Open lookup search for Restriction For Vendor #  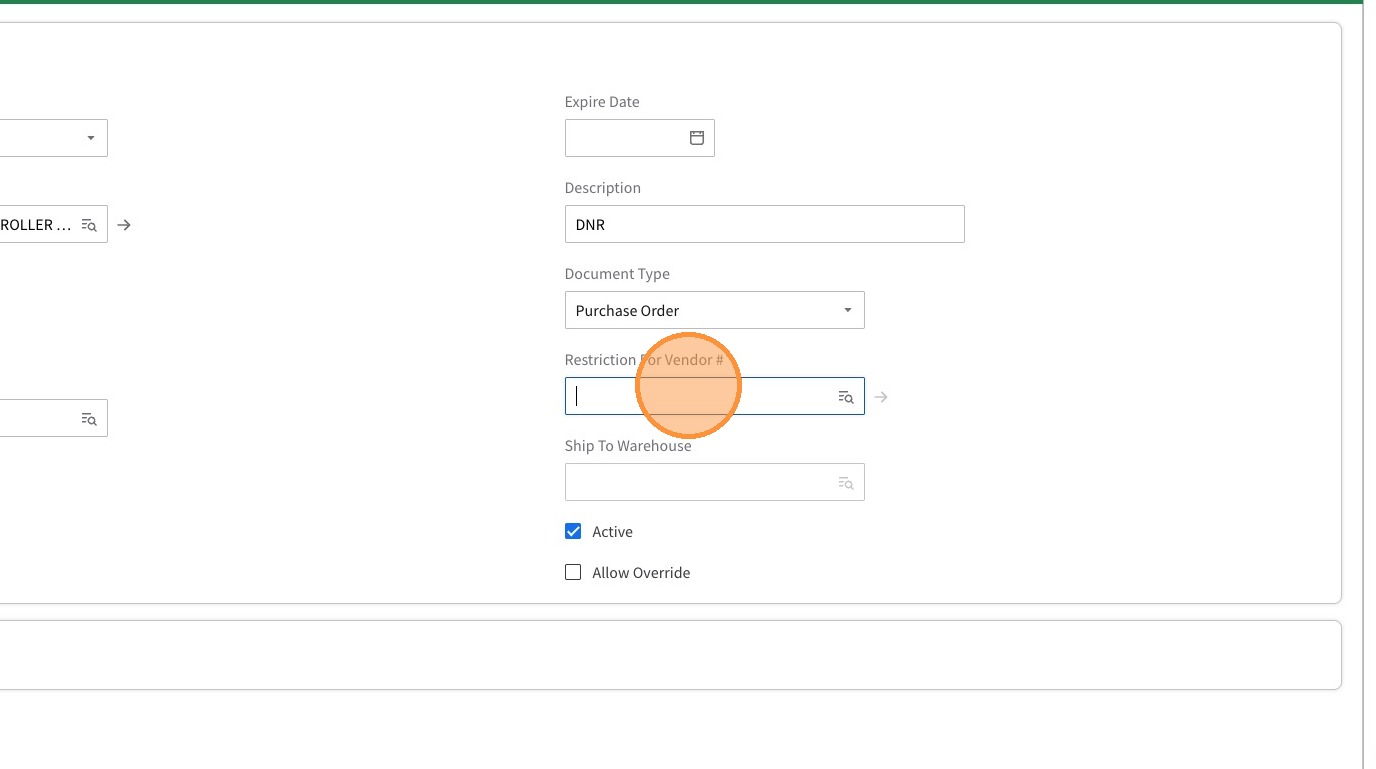pos(846,397)
